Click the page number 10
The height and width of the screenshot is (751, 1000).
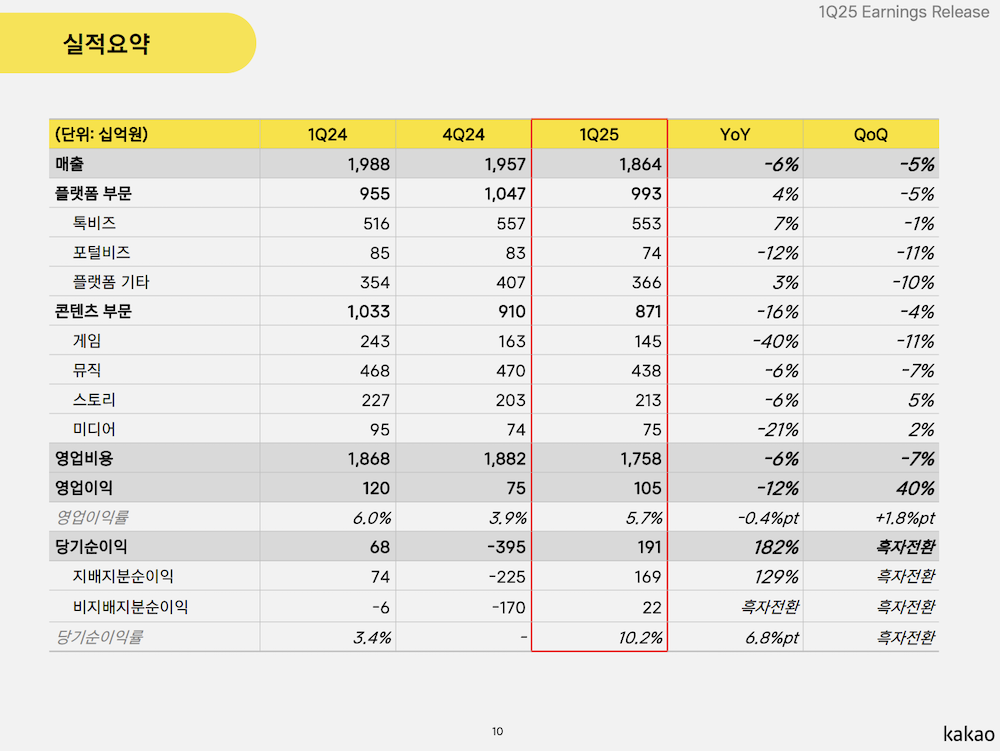(497, 731)
